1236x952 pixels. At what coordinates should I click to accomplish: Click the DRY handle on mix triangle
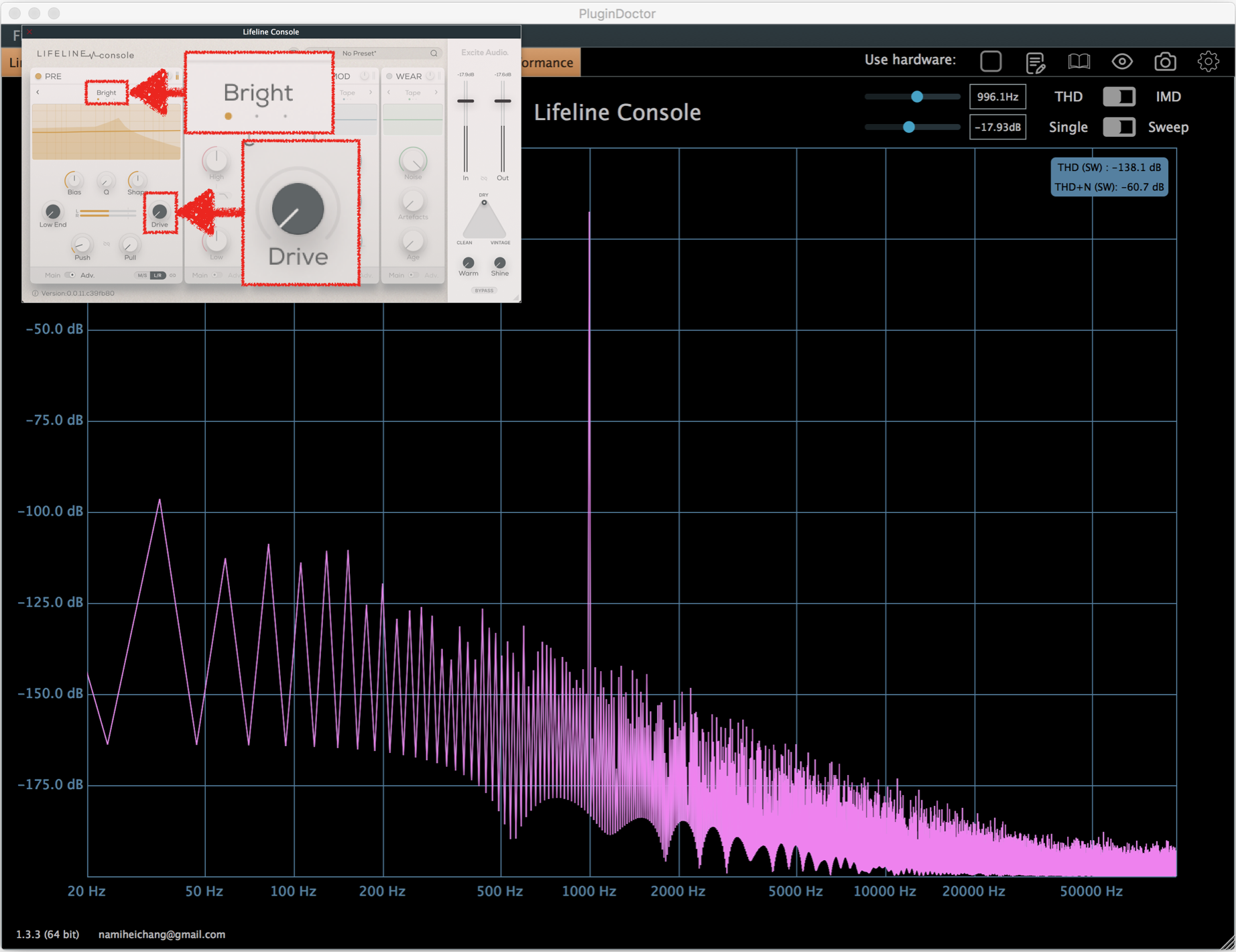[484, 202]
